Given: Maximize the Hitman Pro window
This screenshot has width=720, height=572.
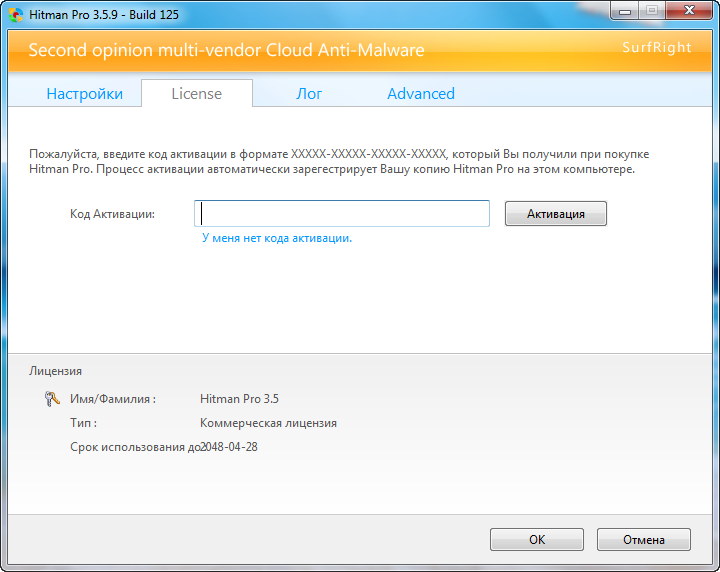Looking at the screenshot, I should [x=651, y=11].
